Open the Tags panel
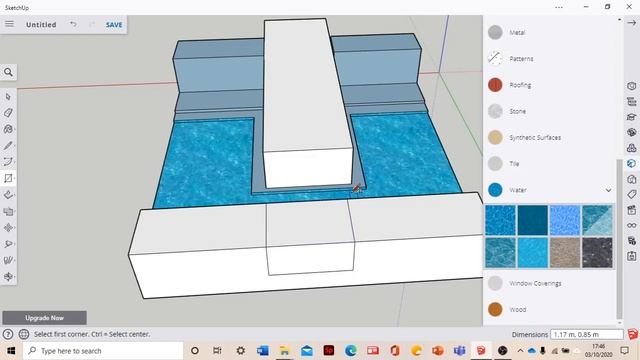640x360 pixels. [631, 194]
